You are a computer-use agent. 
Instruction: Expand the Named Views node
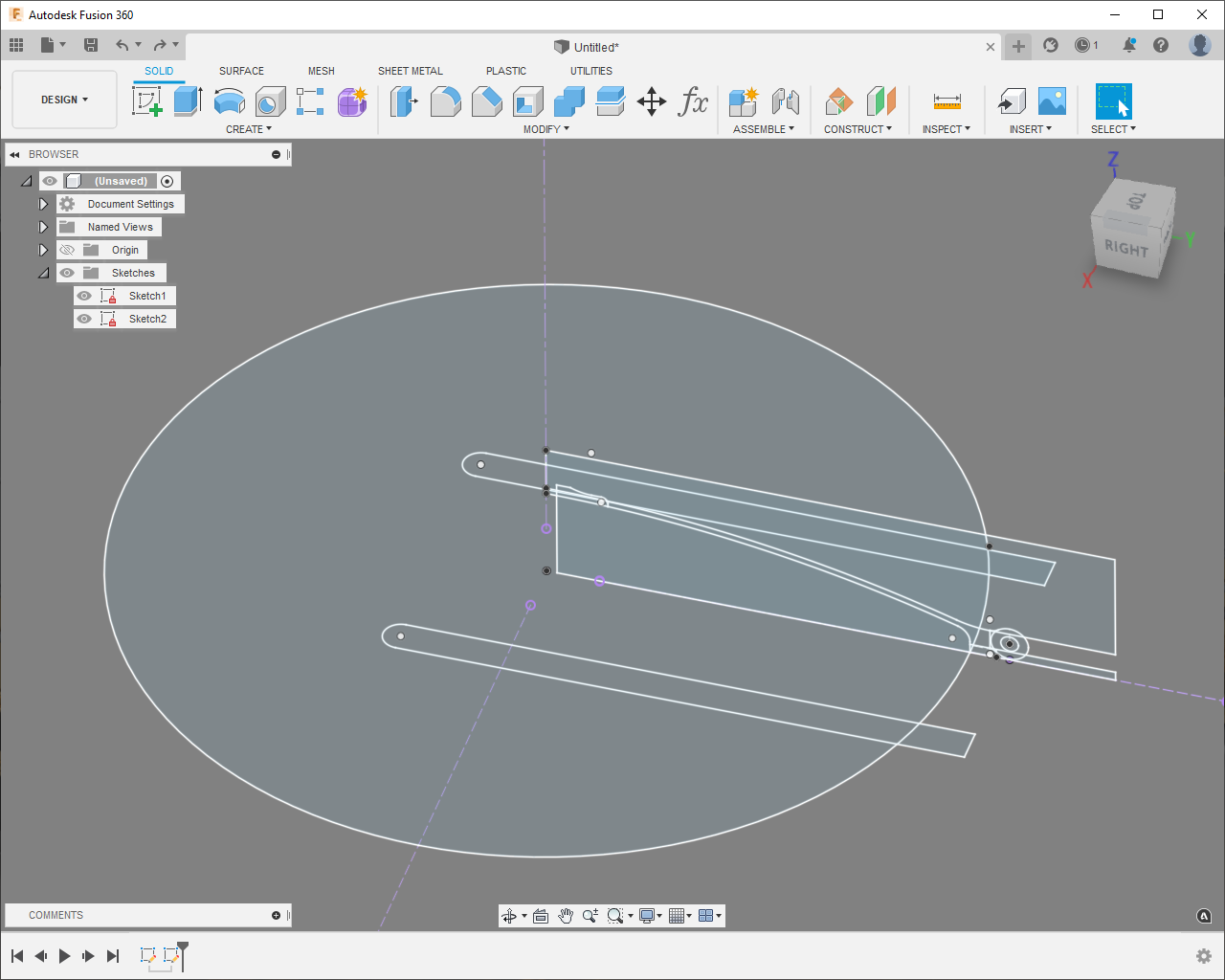(43, 227)
